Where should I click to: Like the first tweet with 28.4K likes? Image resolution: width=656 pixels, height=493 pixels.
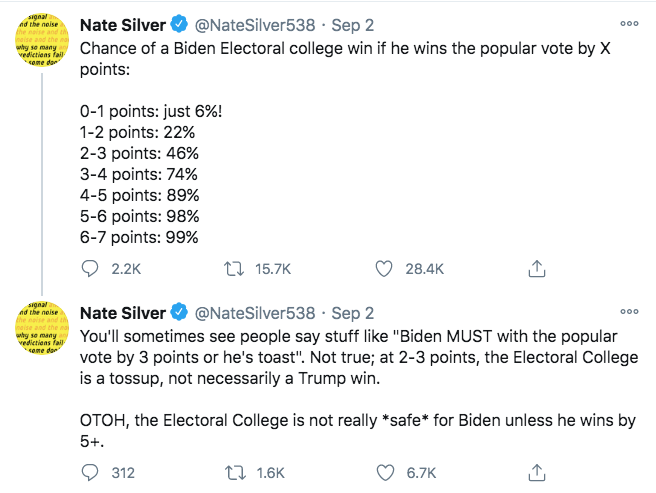(384, 269)
